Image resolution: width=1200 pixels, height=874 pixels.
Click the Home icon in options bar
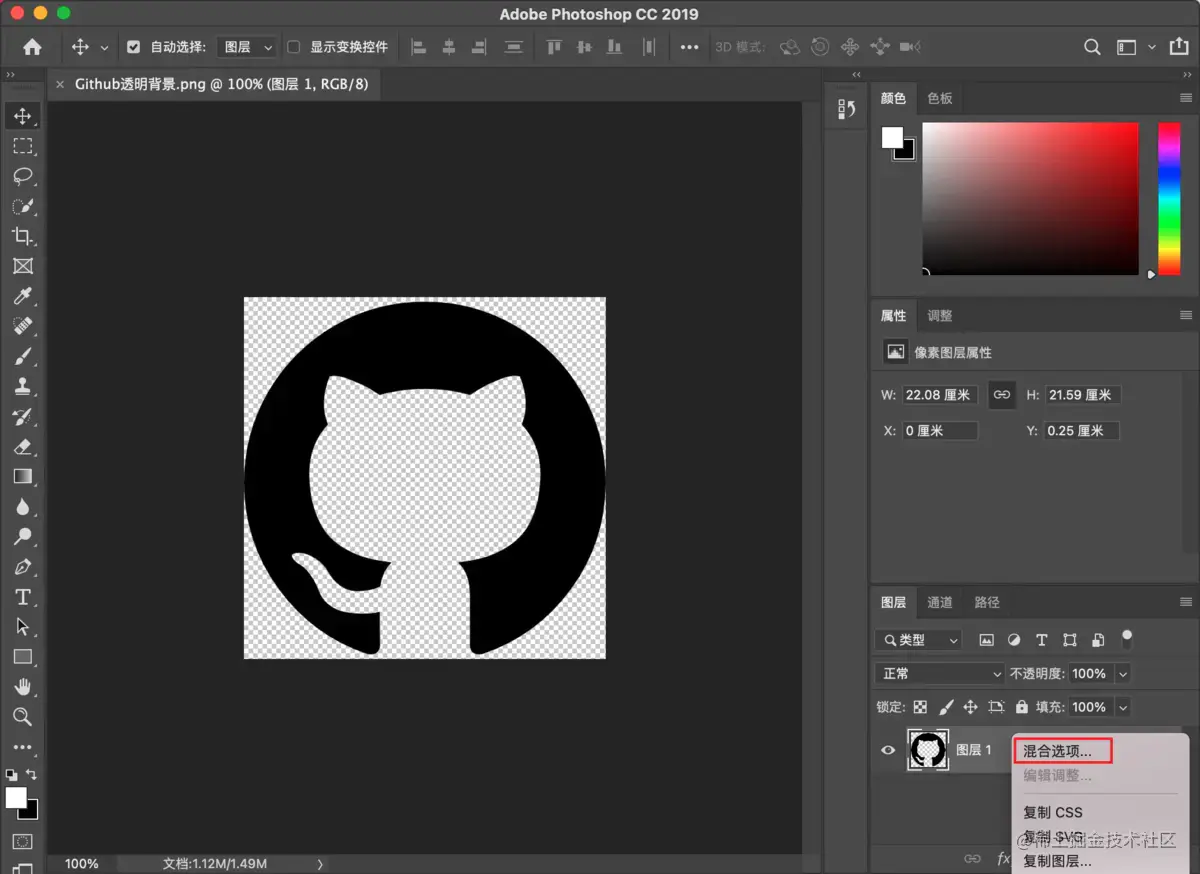(x=32, y=47)
